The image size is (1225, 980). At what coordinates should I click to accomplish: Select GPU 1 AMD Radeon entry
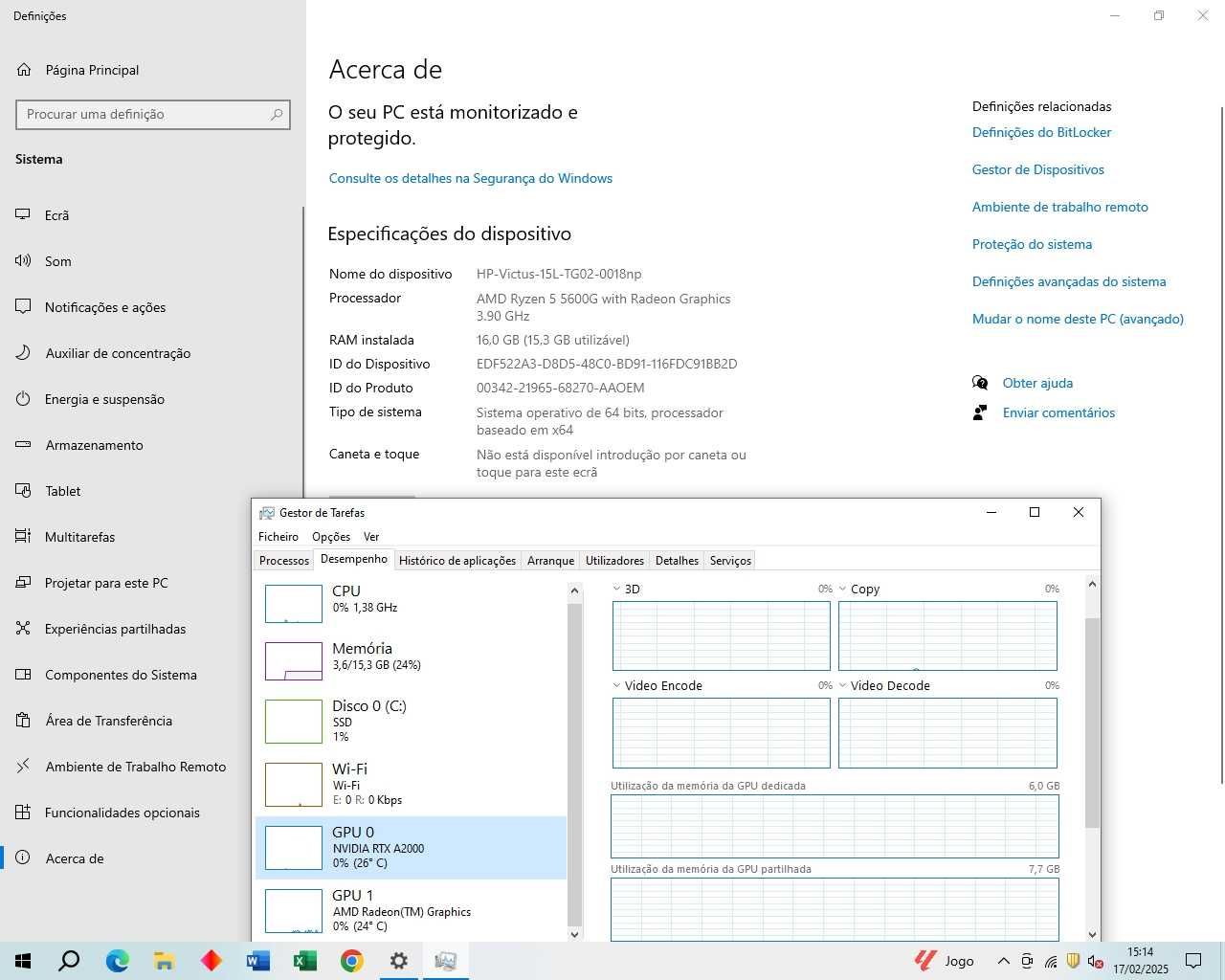click(x=412, y=910)
